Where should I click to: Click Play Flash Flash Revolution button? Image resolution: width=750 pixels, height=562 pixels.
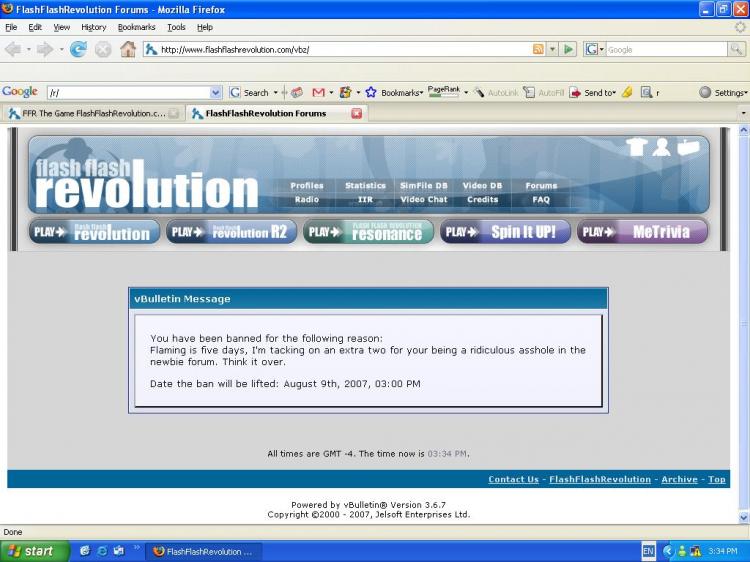coord(94,232)
